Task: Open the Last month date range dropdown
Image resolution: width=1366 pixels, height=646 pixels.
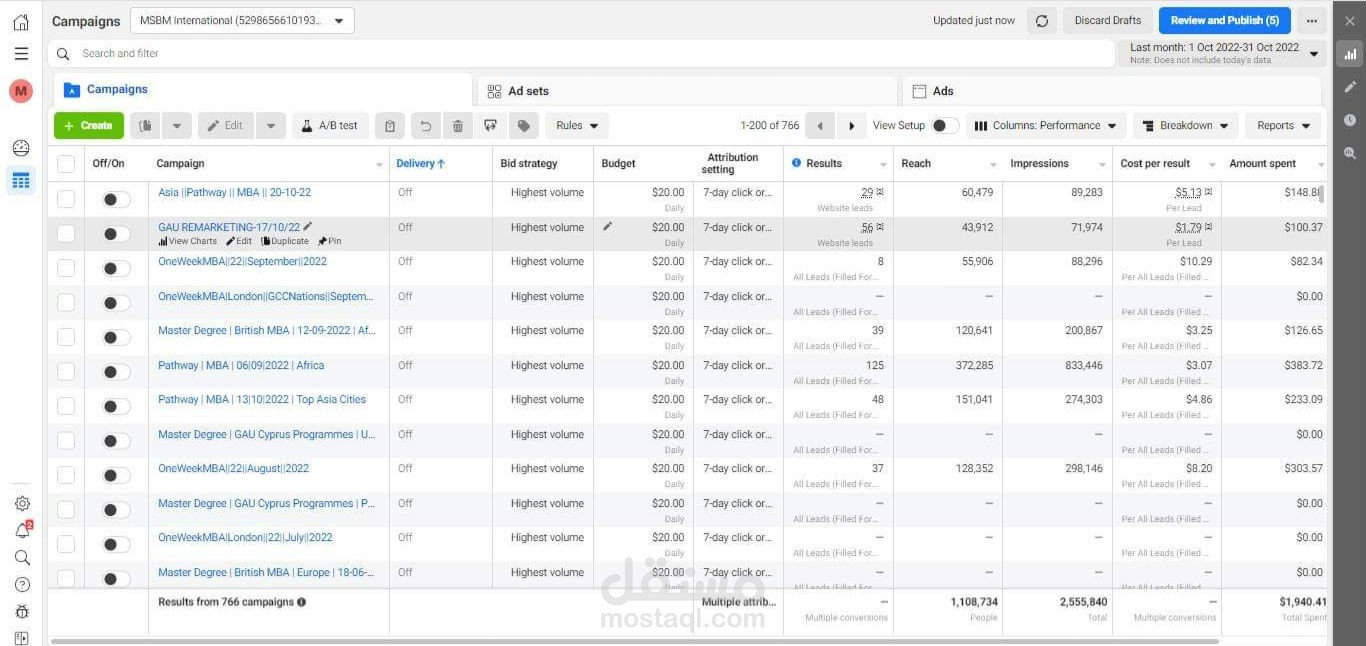Action: click(x=1223, y=53)
